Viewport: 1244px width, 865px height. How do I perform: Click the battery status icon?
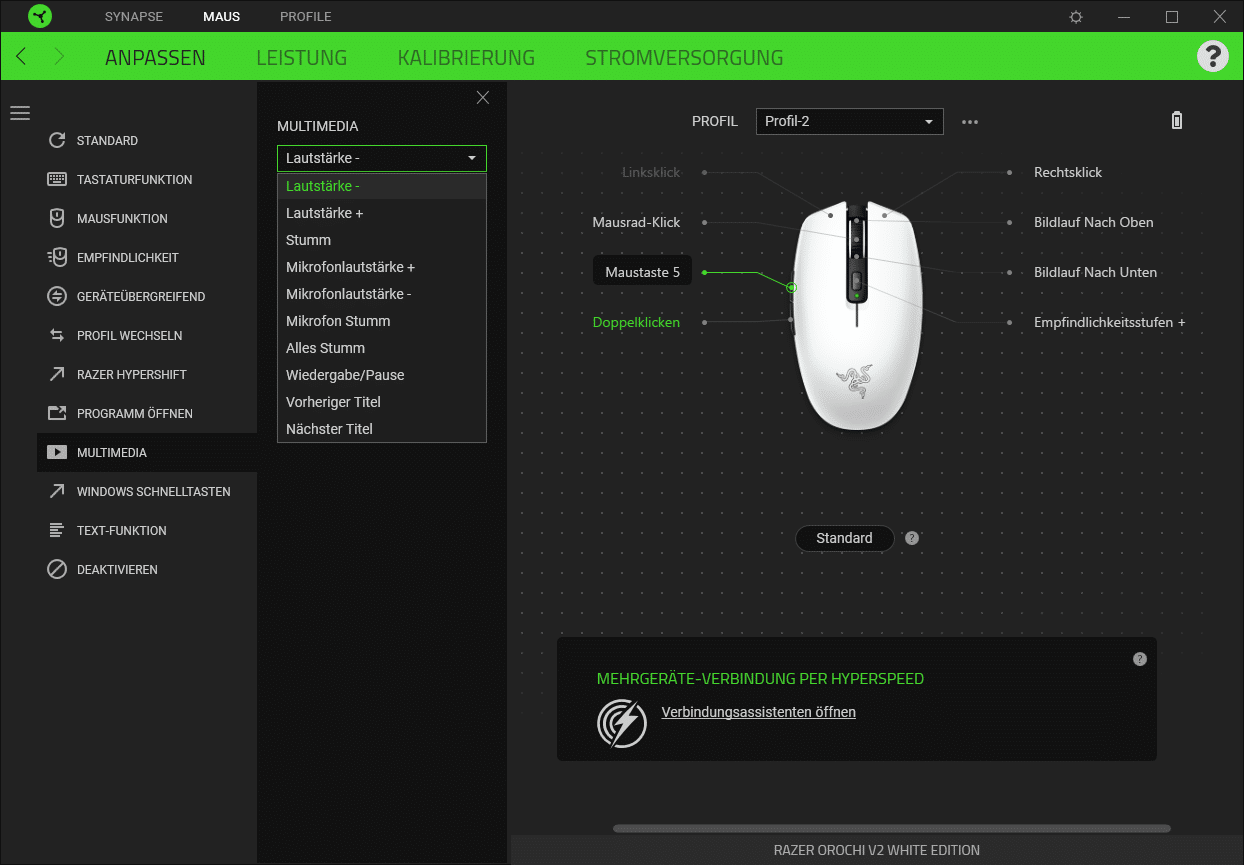(1177, 121)
